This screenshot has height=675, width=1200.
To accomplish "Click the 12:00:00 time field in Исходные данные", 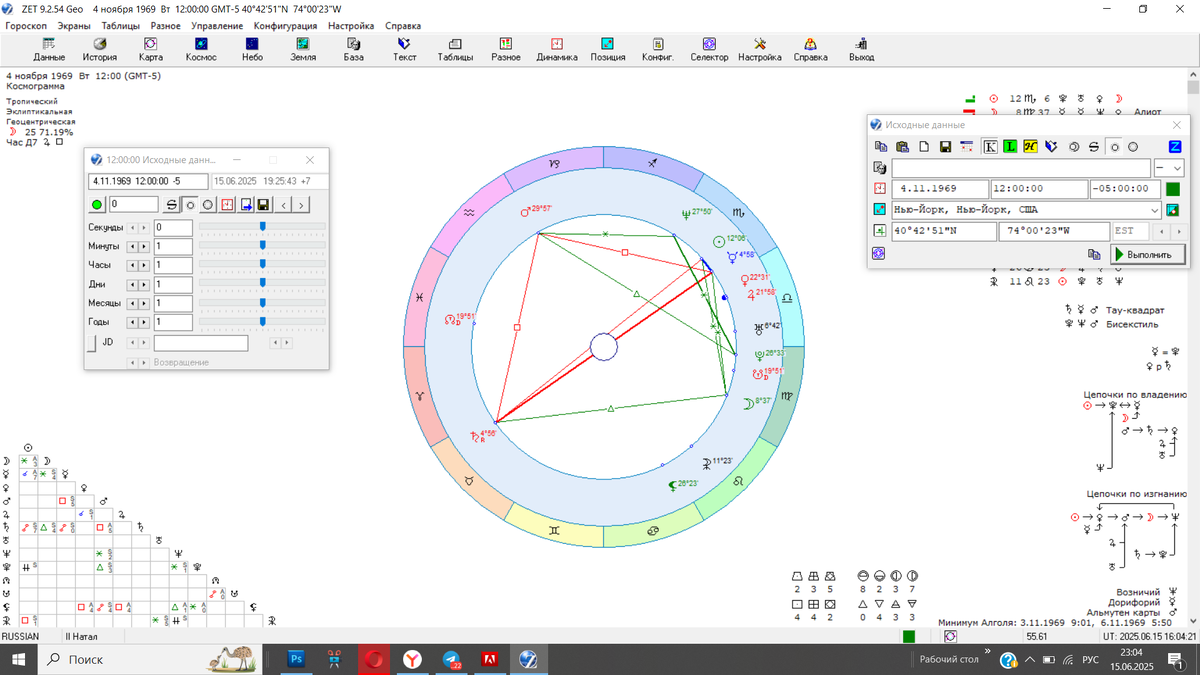I will pos(1038,189).
